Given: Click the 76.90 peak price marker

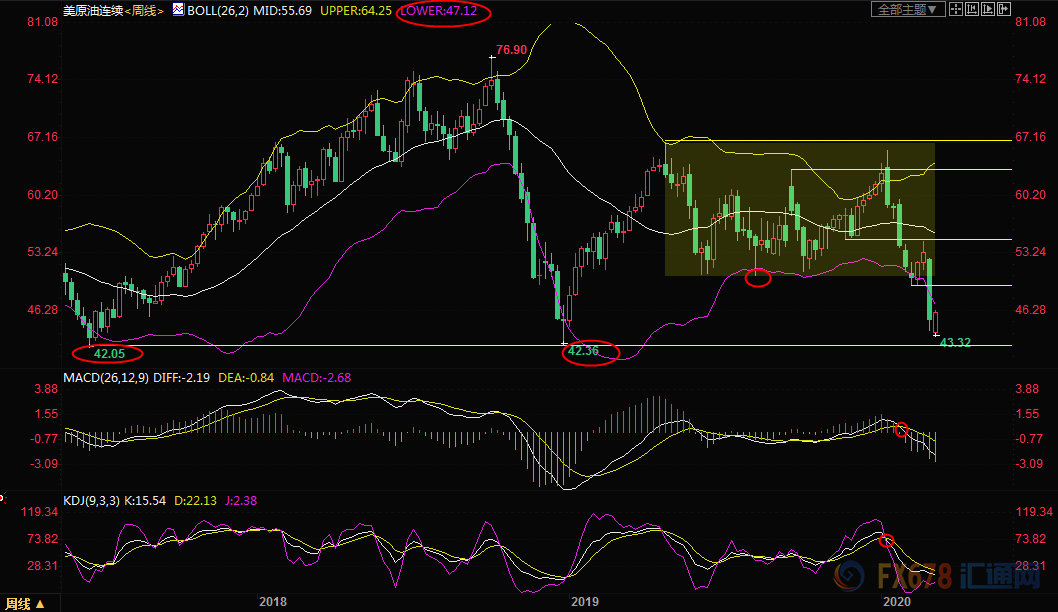Looking at the screenshot, I should (510, 49).
